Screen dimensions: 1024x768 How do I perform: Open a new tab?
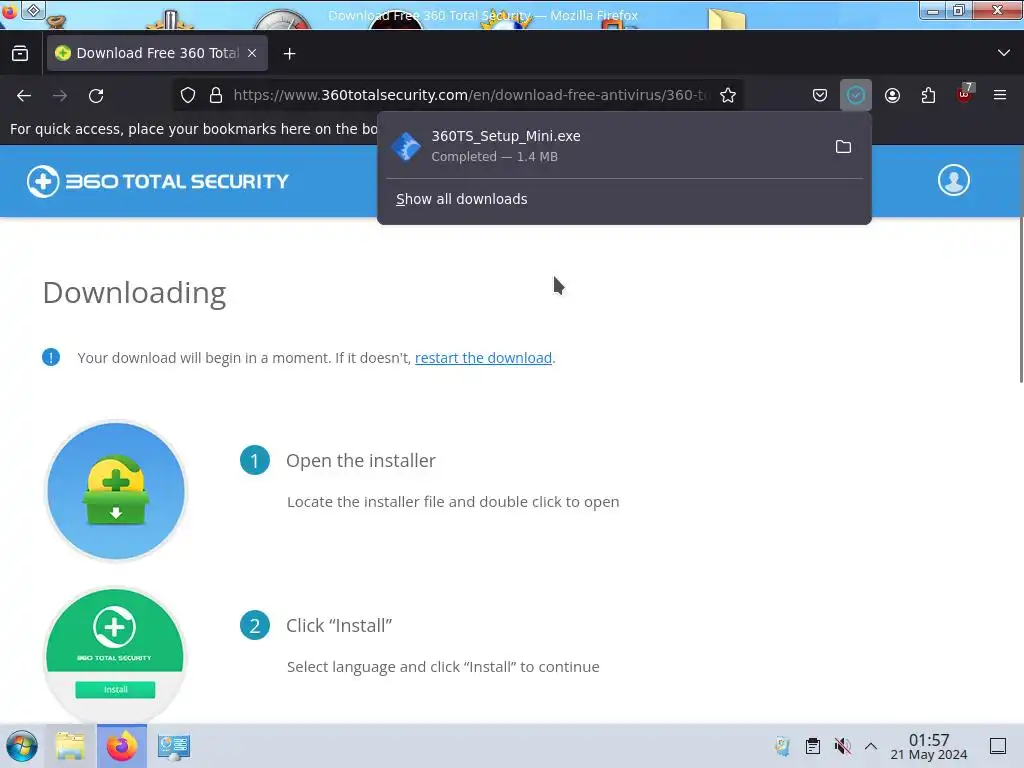click(289, 54)
